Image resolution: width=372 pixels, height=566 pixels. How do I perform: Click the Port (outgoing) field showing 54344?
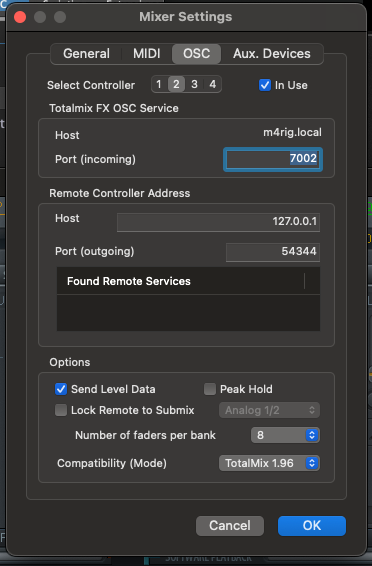pyautogui.click(x=273, y=252)
